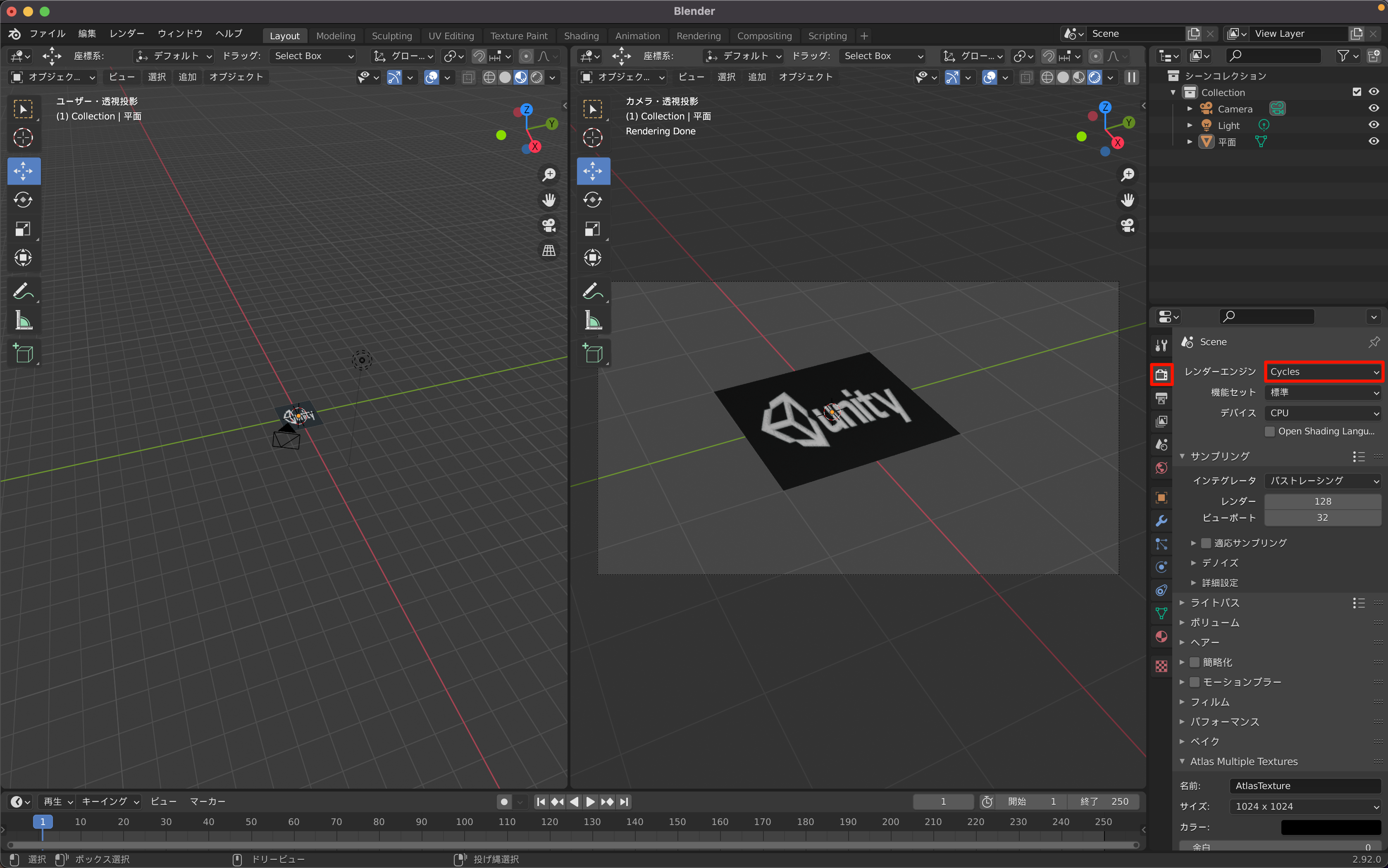Screen dimensions: 1388x868
Task: Enable Open Shading Language checkbox
Action: pyautogui.click(x=1270, y=431)
